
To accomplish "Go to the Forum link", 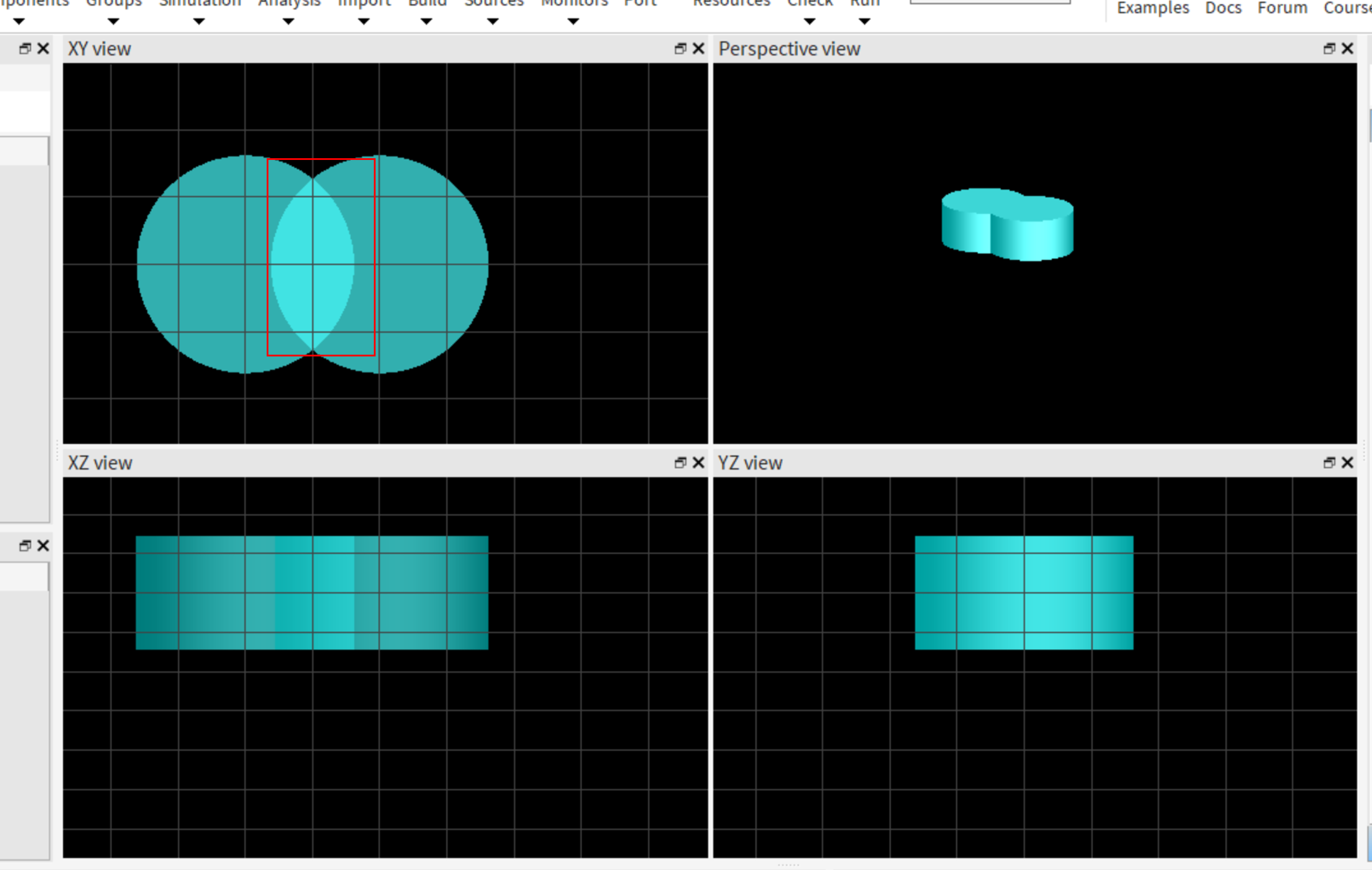I will [x=1282, y=8].
